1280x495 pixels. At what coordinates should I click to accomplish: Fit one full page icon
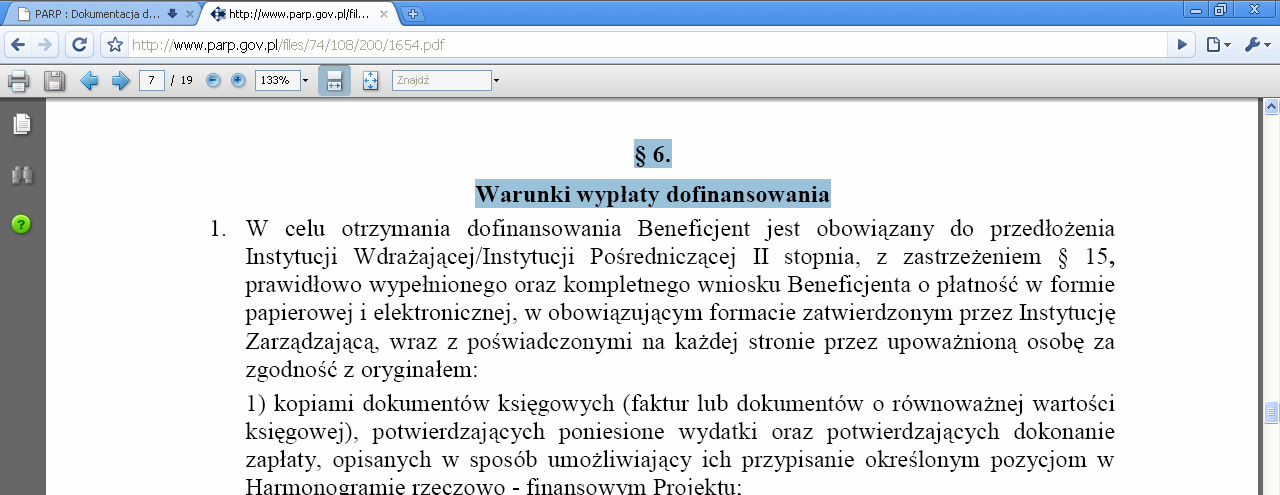[370, 81]
